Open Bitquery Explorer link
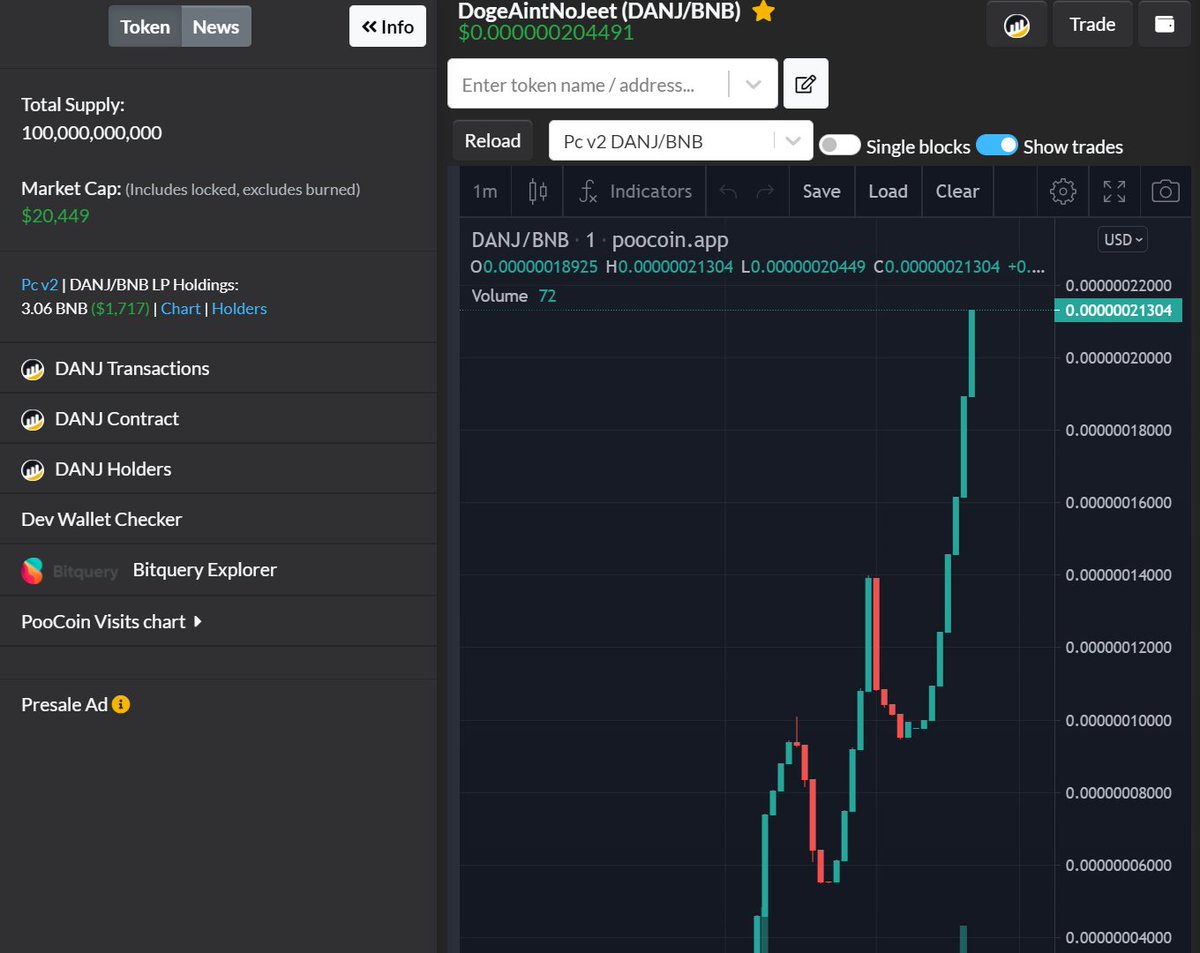 point(204,570)
